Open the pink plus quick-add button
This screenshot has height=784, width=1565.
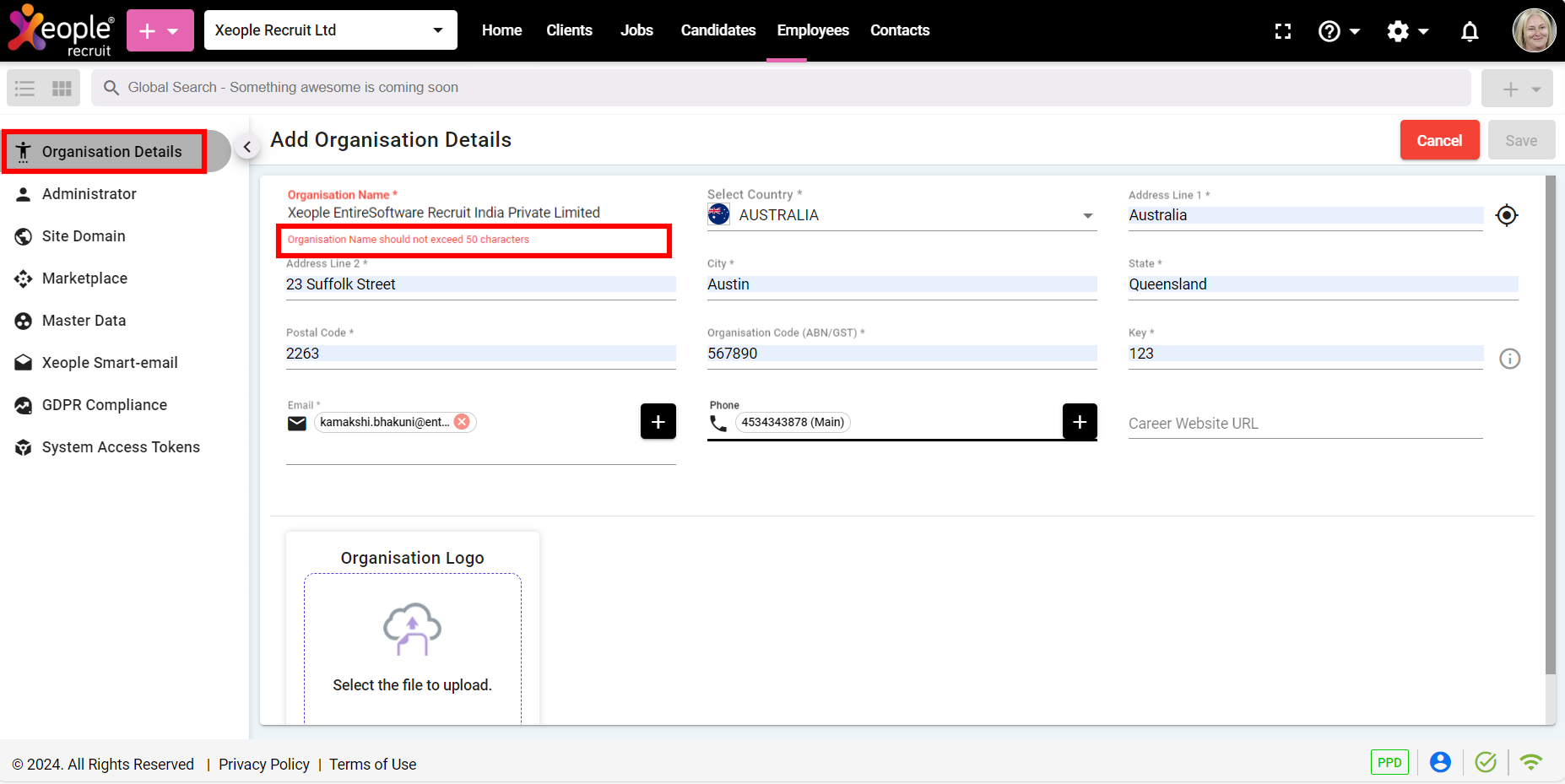tap(160, 30)
